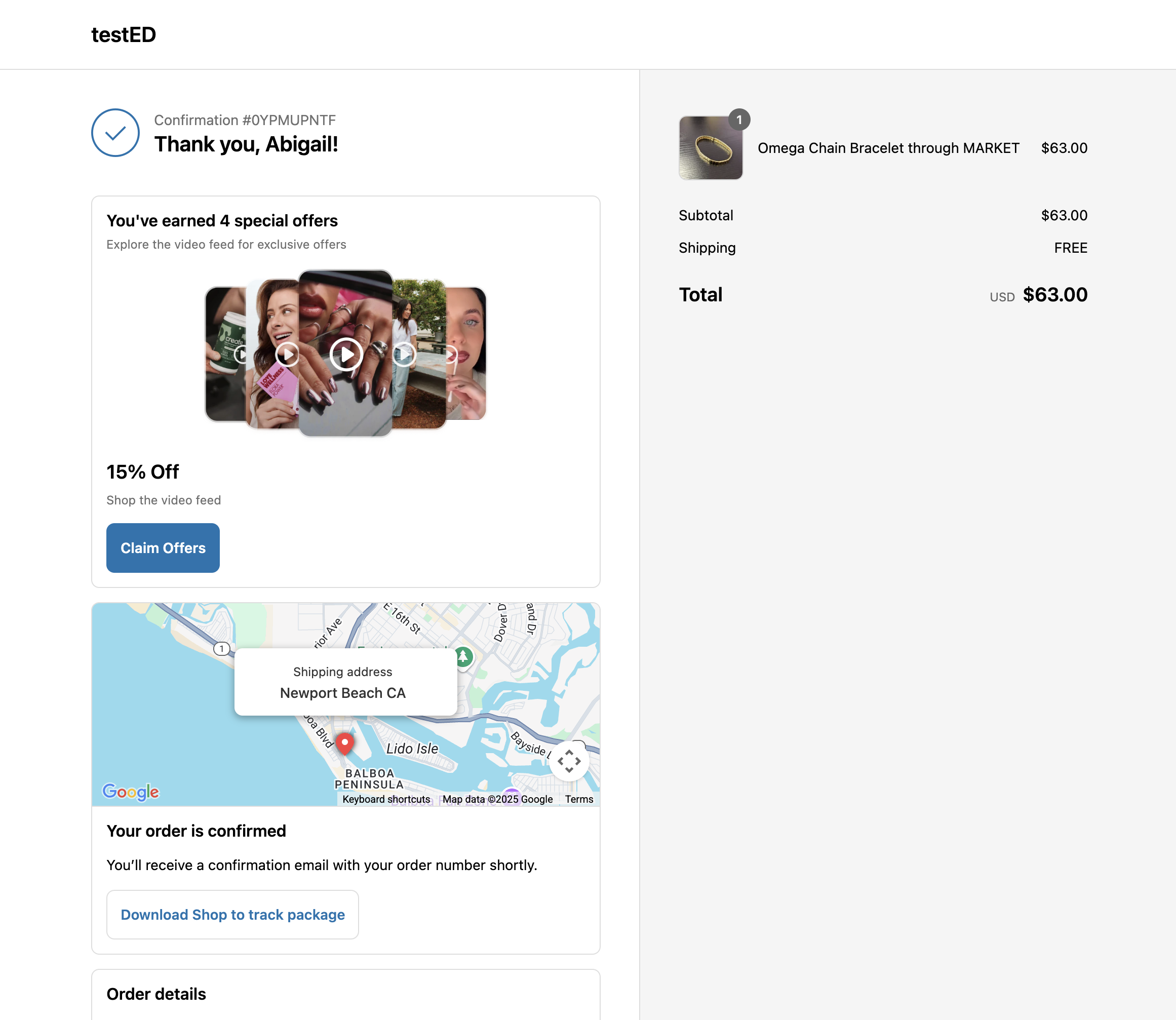The image size is (1176, 1020).
Task: Play the green supplement jar video
Action: [240, 354]
